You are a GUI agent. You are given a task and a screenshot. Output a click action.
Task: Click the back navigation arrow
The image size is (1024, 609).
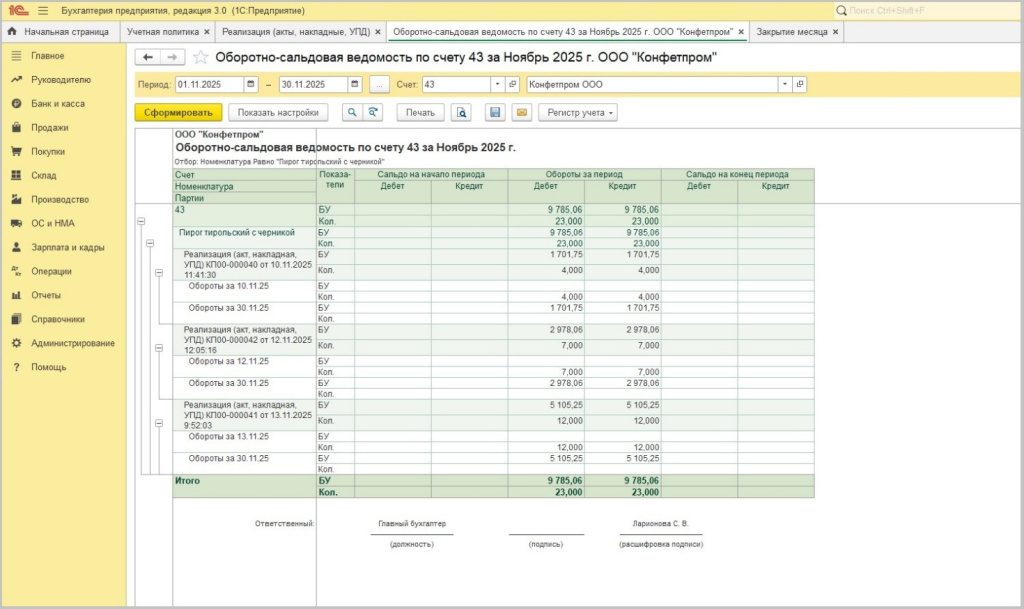148,58
